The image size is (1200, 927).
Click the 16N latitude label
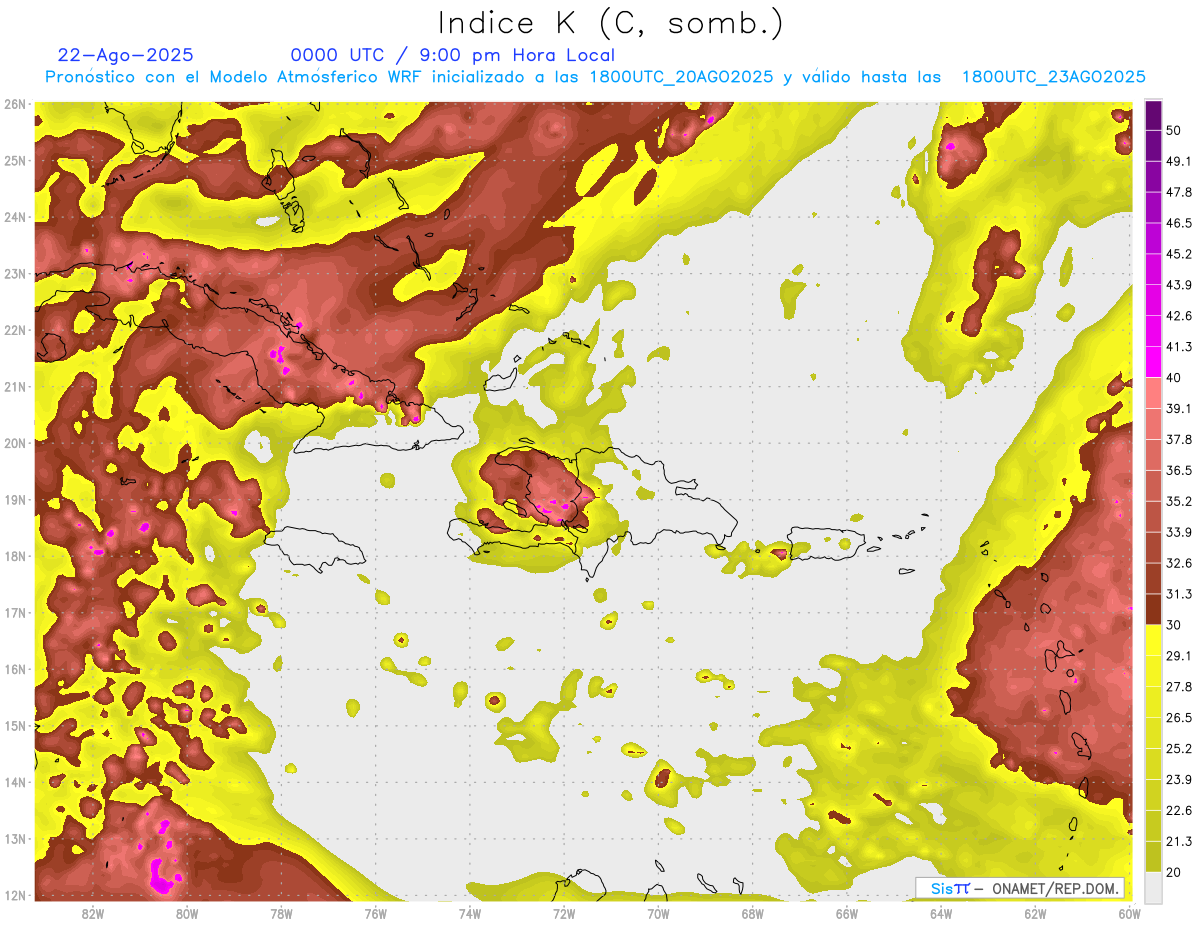click(15, 669)
